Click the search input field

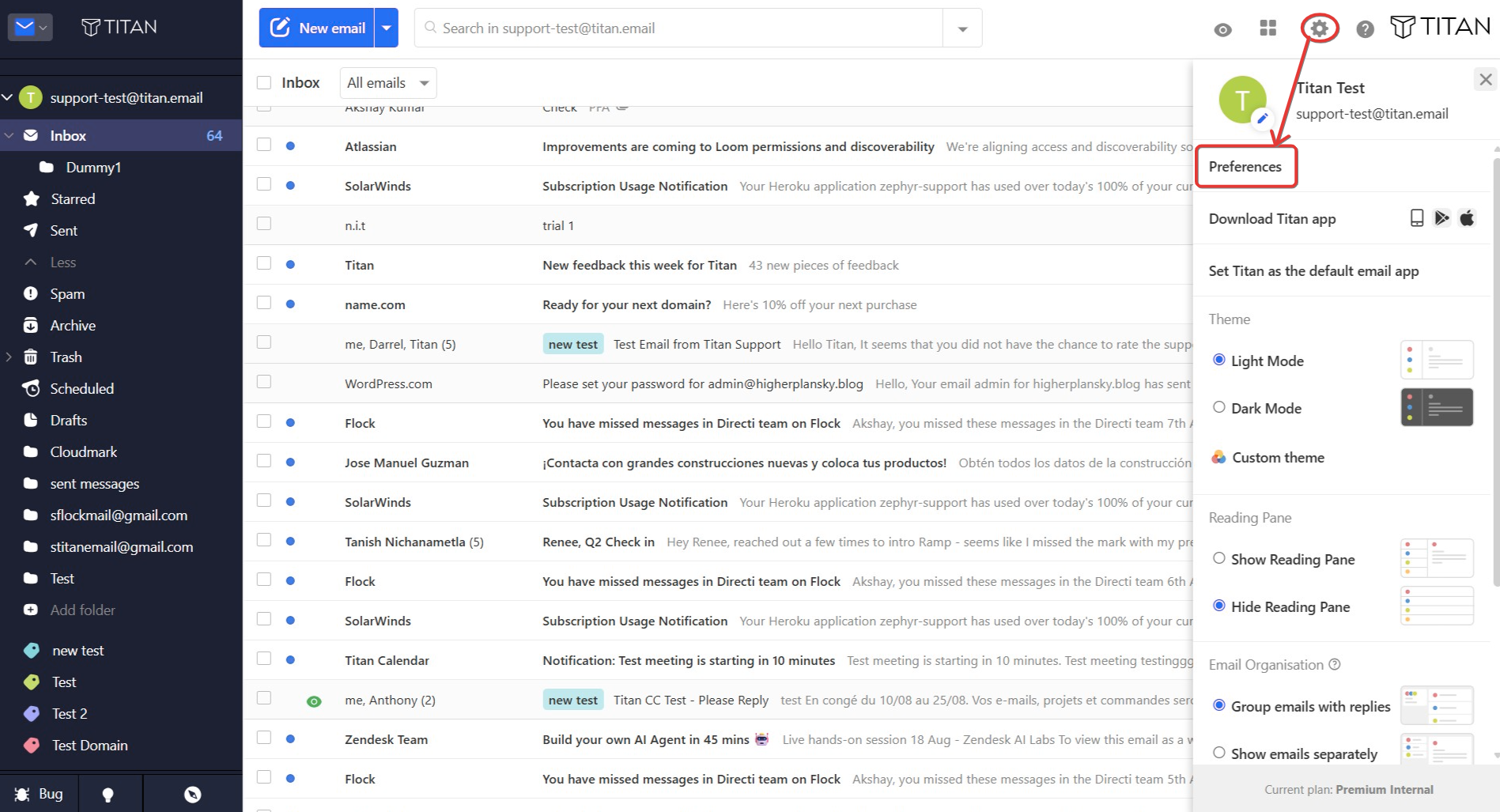(x=678, y=28)
